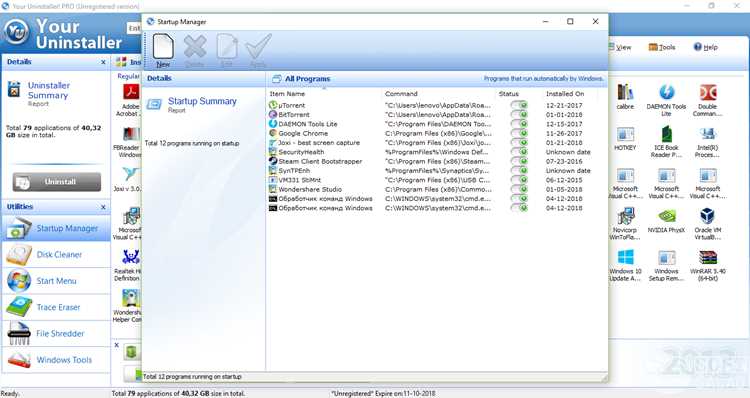Open Start Menu utility
This screenshot has width=750, height=398.
(x=56, y=281)
